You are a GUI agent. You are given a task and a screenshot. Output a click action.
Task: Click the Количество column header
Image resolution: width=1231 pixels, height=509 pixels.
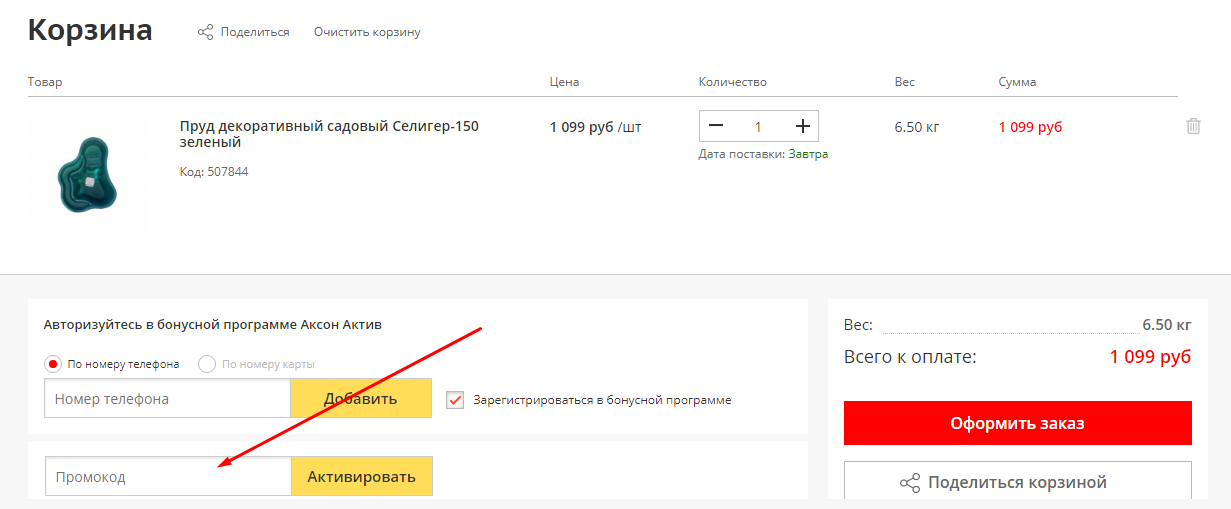pos(733,82)
